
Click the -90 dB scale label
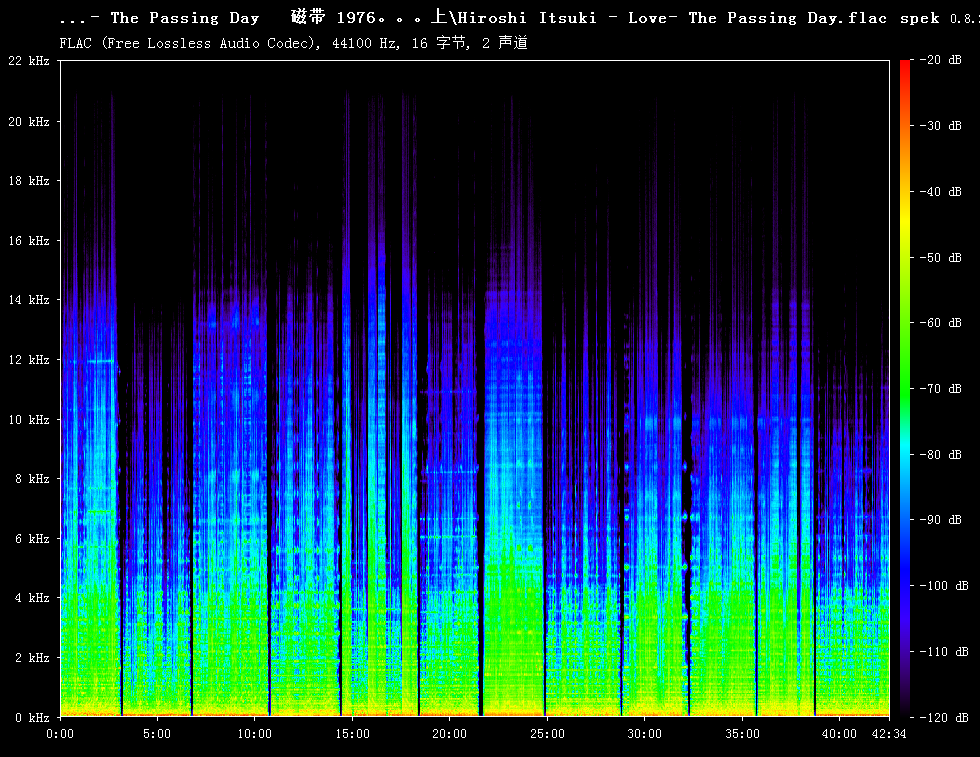941,519
